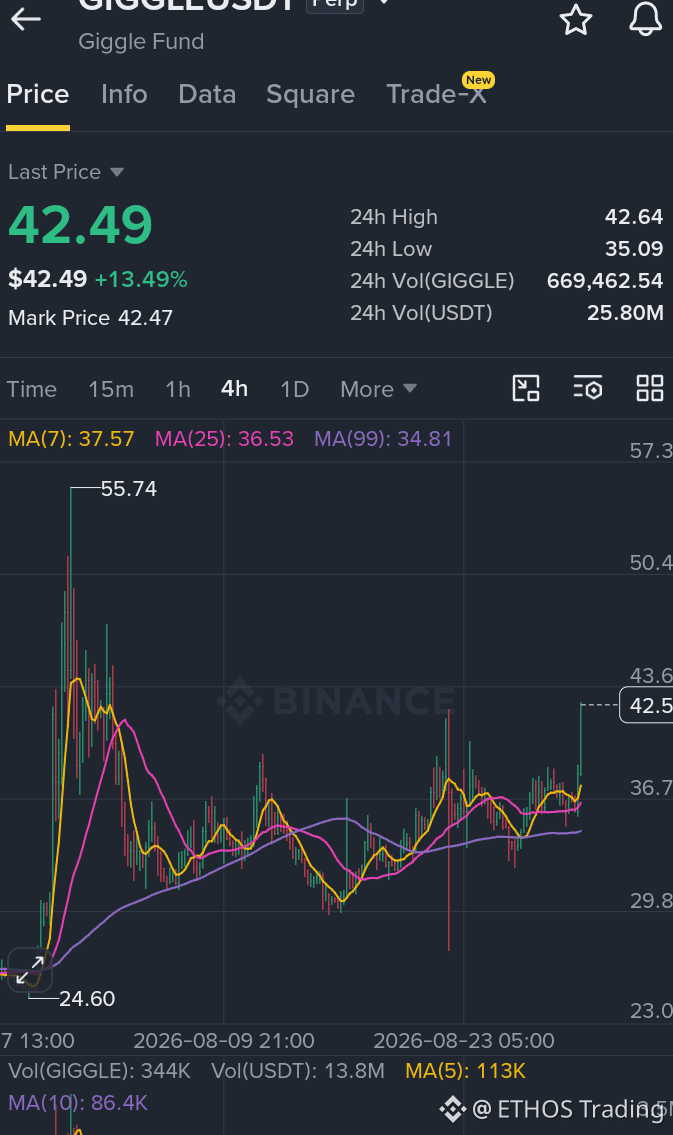Open the chart drawing tools icon
Screen dimensions: 673x1135
click(x=526, y=388)
